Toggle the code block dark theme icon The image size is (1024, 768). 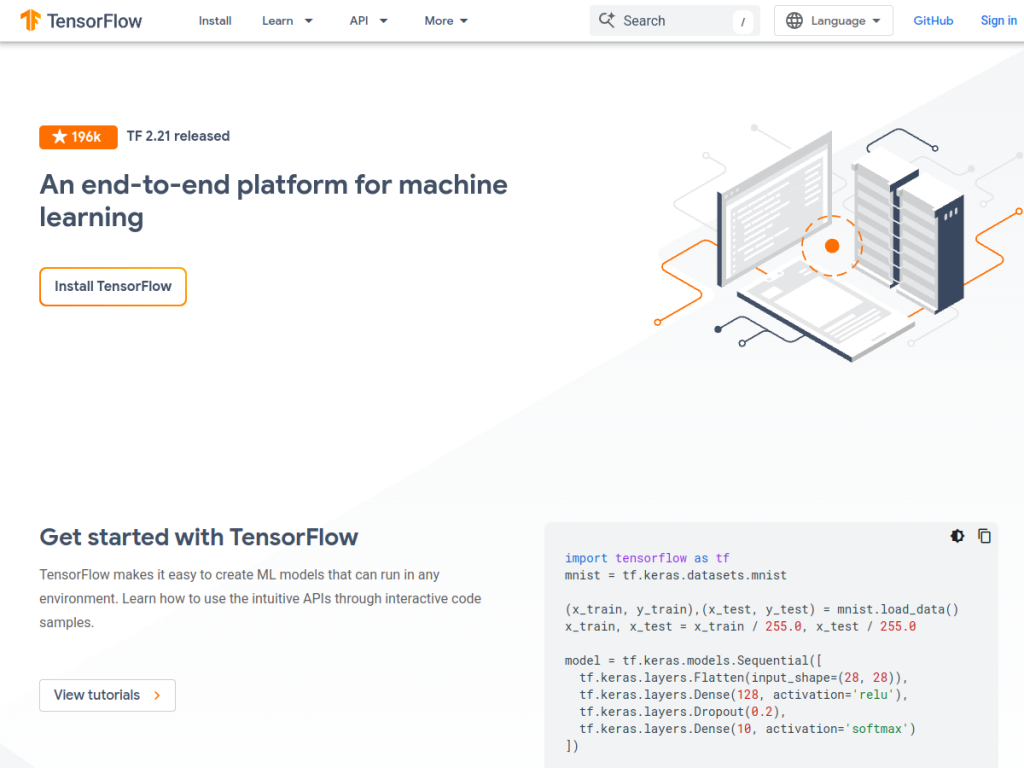(957, 536)
